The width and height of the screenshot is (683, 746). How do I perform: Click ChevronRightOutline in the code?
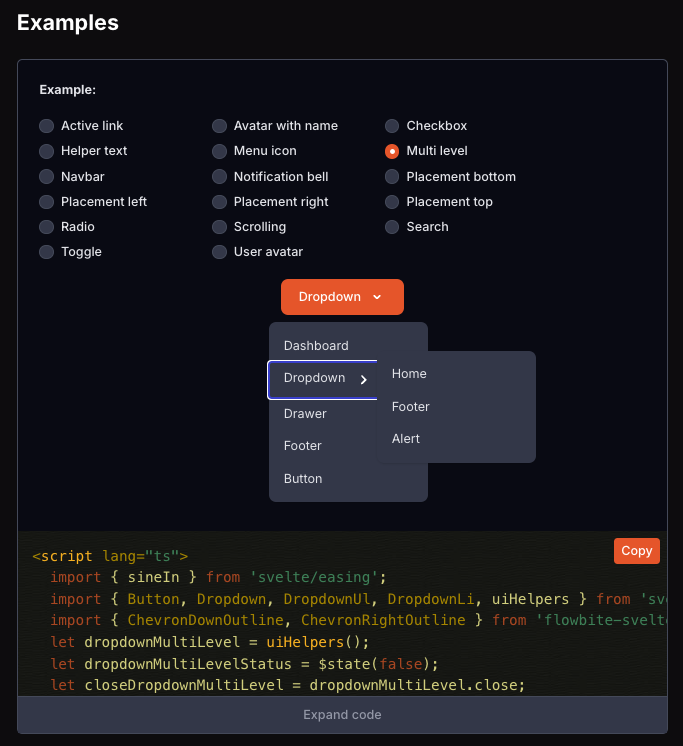click(383, 620)
